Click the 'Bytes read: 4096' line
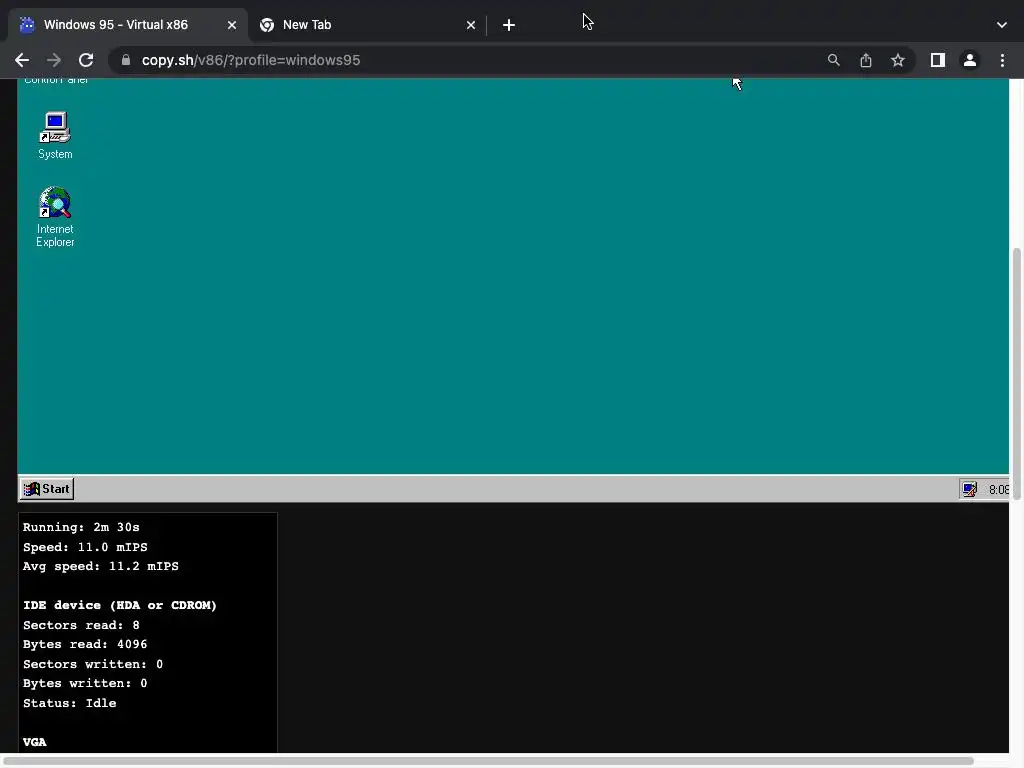 [85, 644]
